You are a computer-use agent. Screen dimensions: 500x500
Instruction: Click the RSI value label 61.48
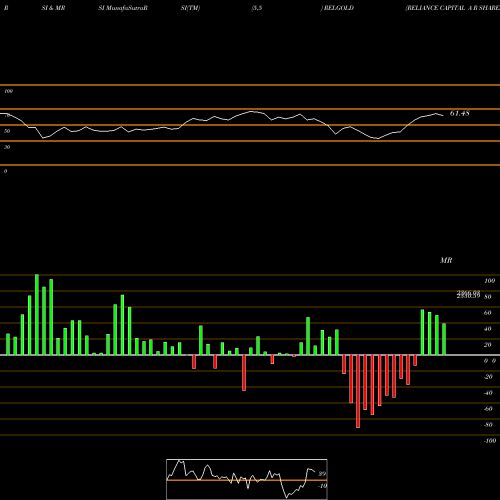pyautogui.click(x=460, y=113)
